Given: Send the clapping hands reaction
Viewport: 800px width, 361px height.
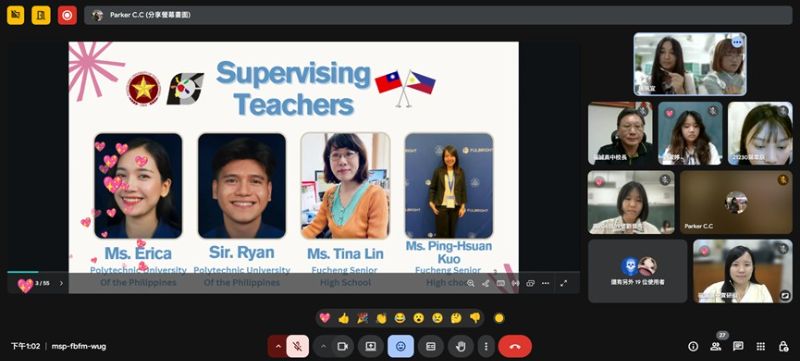Looking at the screenshot, I should click(381, 318).
